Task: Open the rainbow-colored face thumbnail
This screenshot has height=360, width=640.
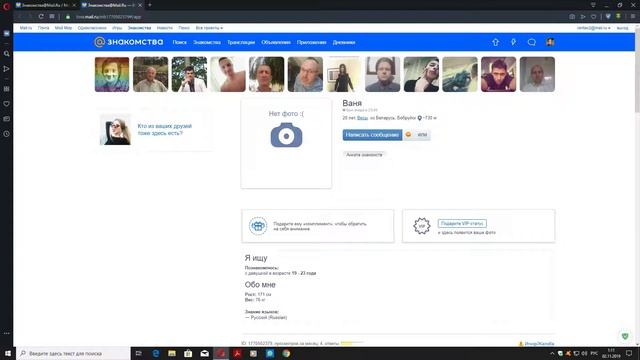Action: (112, 74)
